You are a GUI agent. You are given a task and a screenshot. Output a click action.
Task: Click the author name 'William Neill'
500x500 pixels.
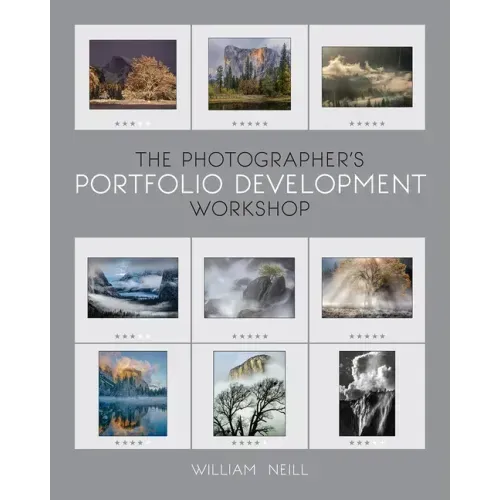[x=250, y=470]
